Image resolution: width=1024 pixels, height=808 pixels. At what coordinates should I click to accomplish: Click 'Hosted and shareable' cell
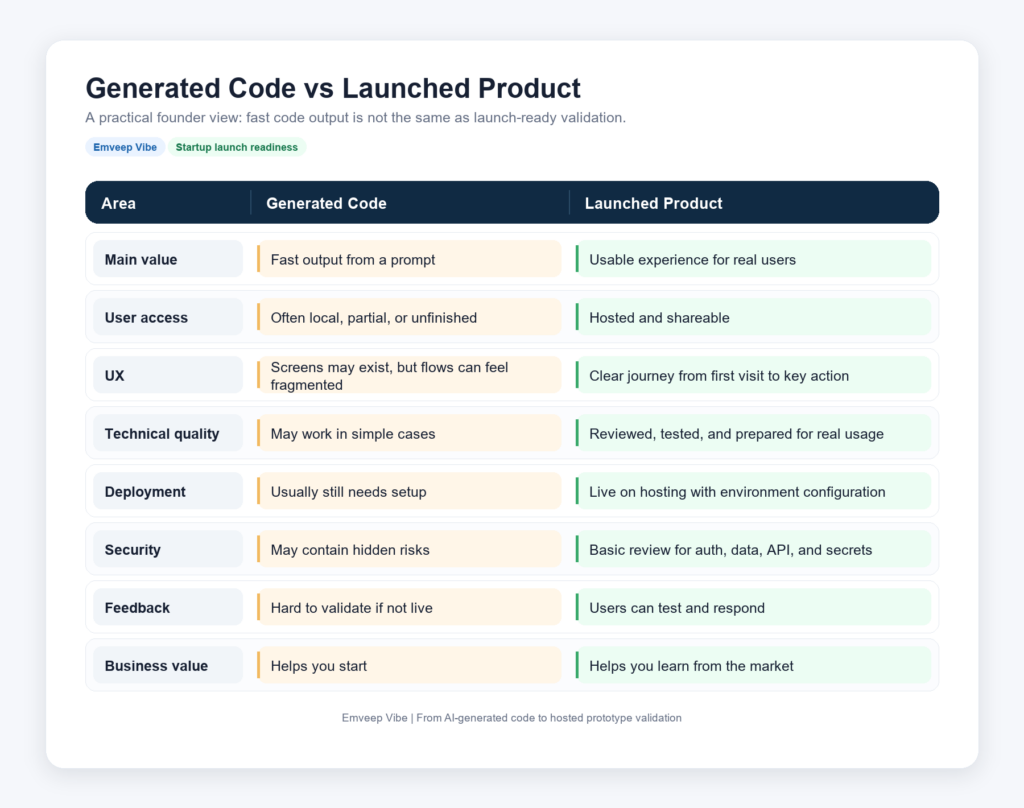coord(753,317)
